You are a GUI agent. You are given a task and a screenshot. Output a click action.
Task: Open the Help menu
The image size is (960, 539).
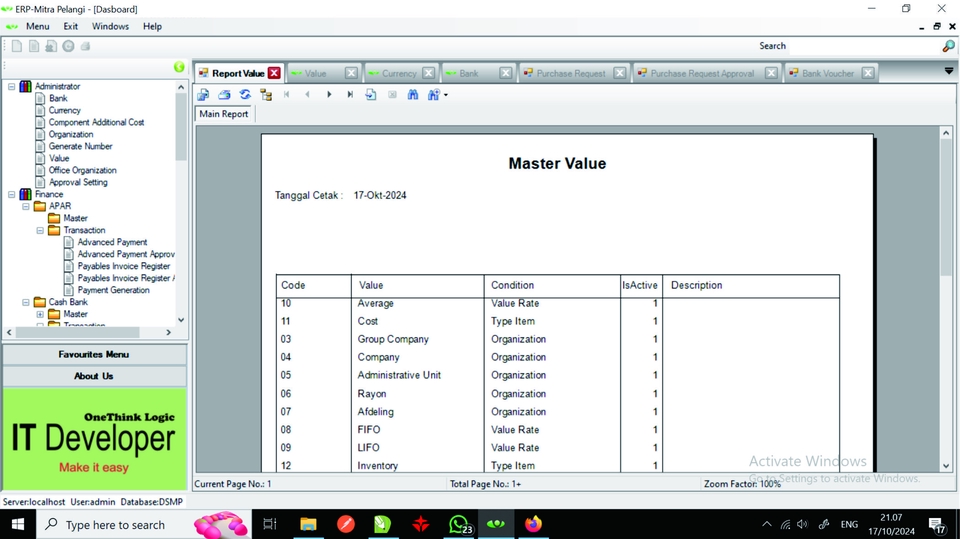[x=152, y=26]
